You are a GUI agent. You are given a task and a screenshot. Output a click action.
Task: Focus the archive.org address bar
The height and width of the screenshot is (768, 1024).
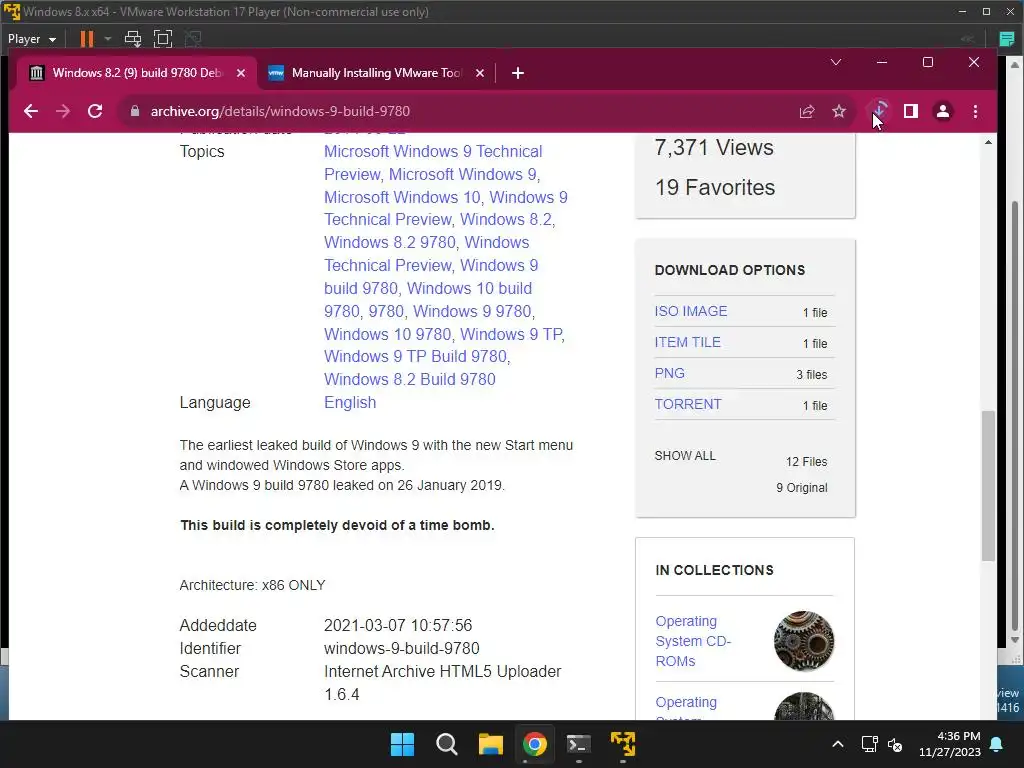457,111
